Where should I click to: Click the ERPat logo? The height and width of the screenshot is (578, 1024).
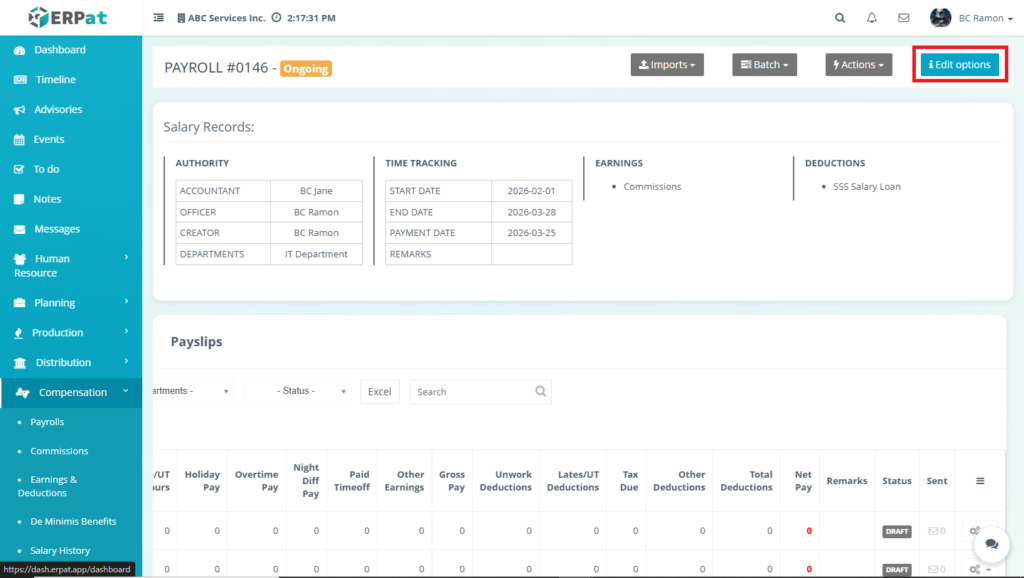coord(70,17)
